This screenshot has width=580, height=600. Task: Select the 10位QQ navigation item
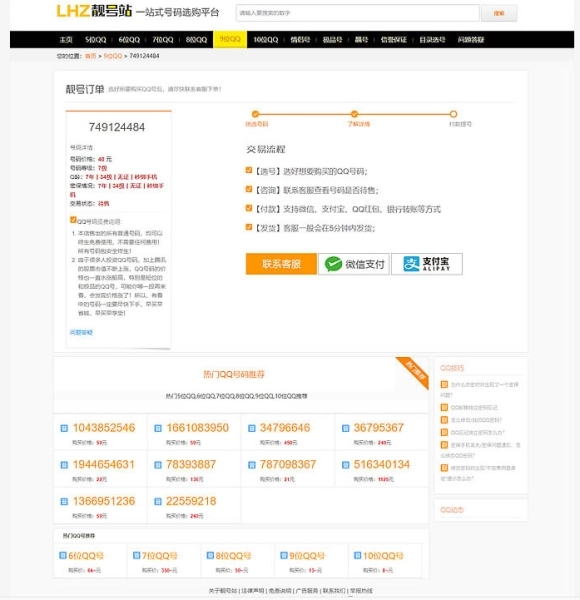(x=266, y=39)
